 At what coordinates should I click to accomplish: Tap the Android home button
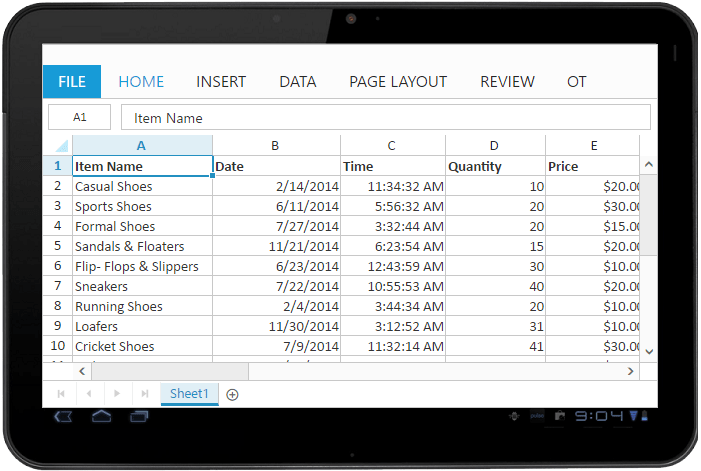(x=101, y=415)
